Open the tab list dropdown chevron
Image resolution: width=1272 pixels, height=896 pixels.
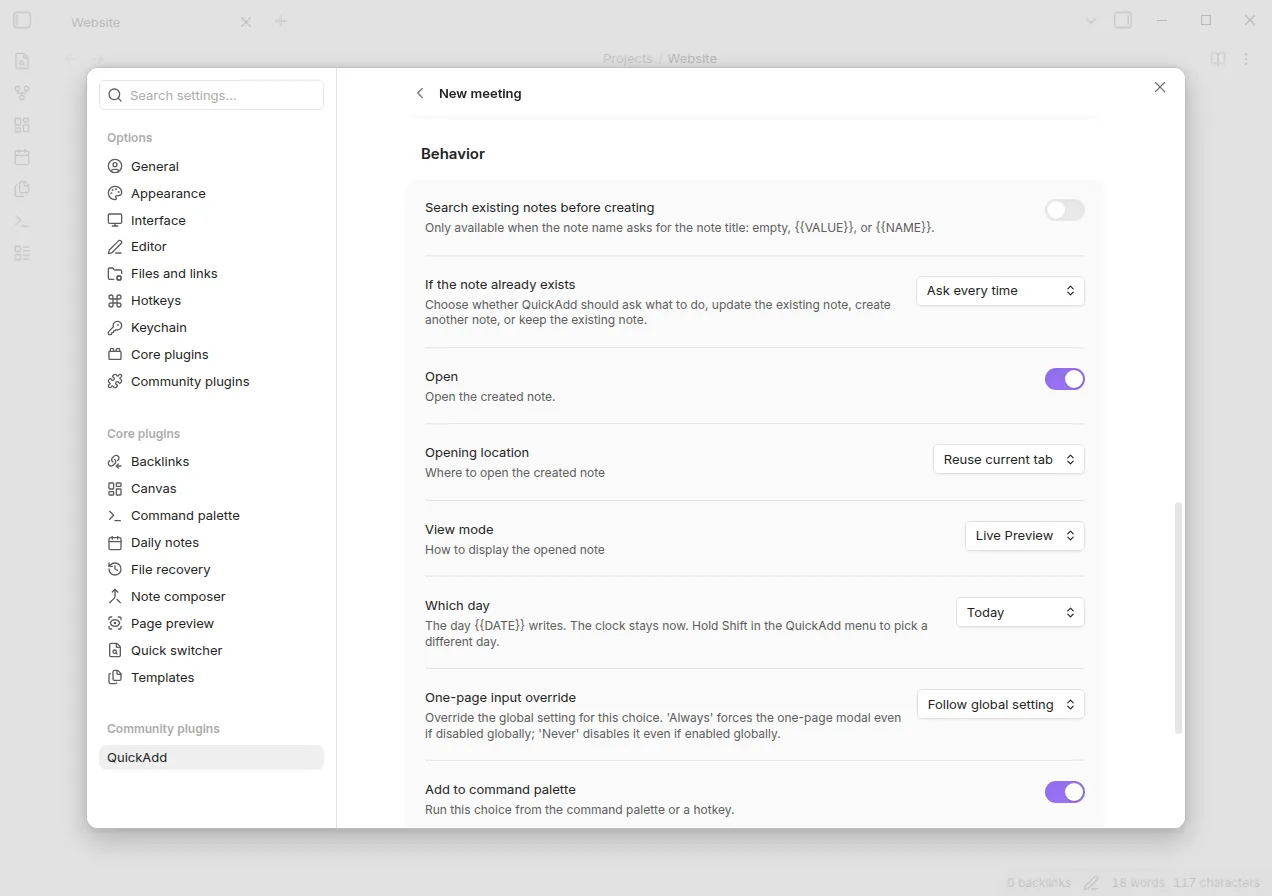click(x=1091, y=20)
